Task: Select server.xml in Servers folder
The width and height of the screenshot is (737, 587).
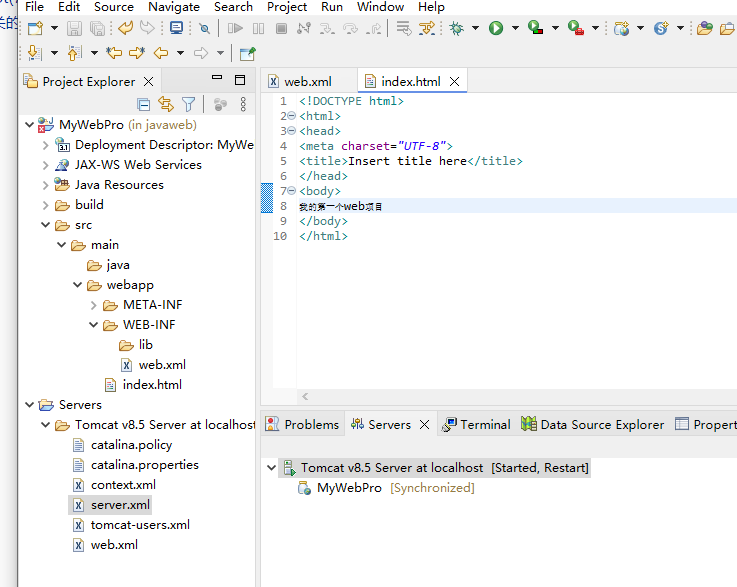Action: pyautogui.click(x=111, y=505)
